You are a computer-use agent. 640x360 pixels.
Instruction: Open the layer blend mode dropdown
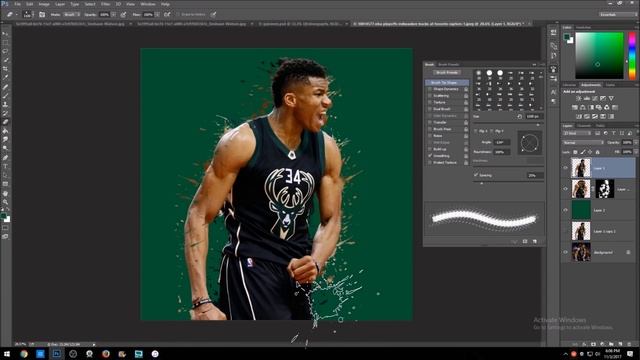click(583, 142)
